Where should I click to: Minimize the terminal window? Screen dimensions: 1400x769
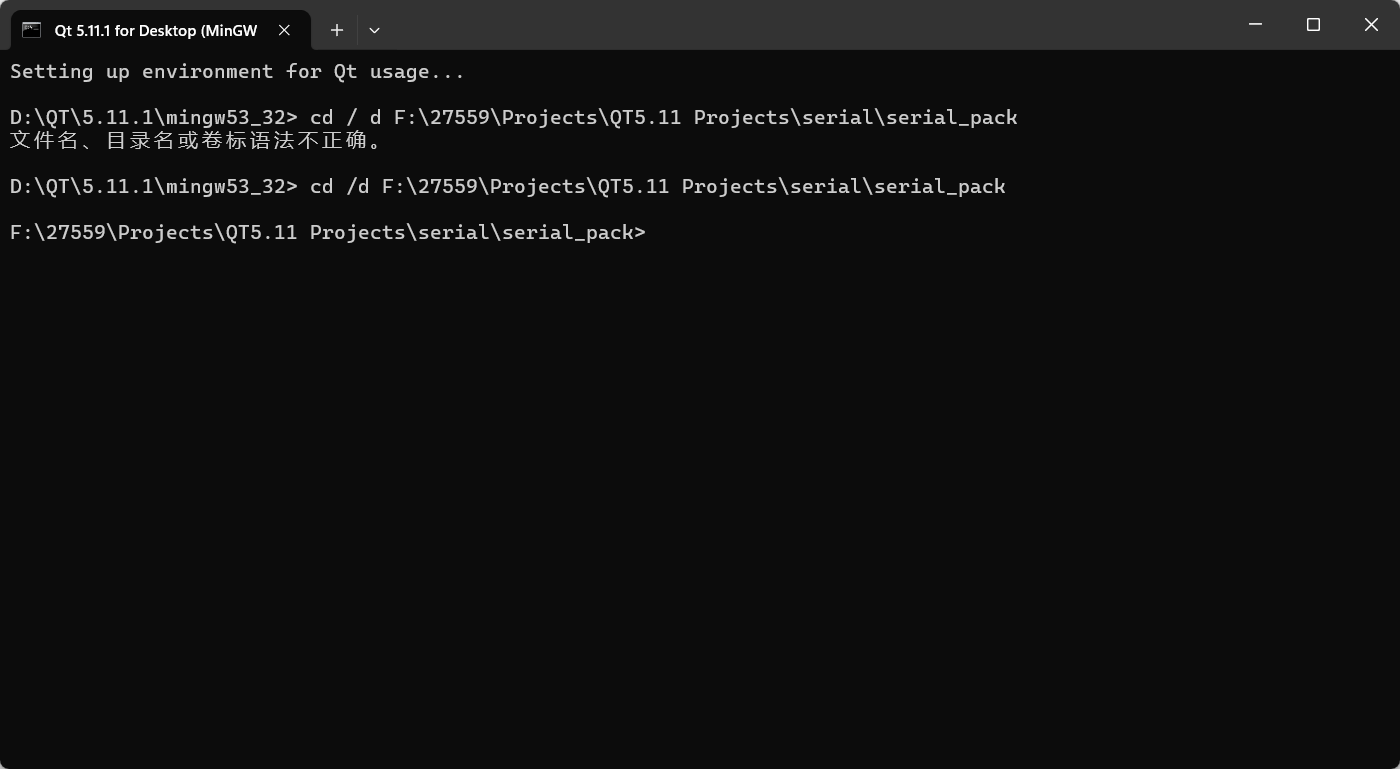(x=1256, y=24)
